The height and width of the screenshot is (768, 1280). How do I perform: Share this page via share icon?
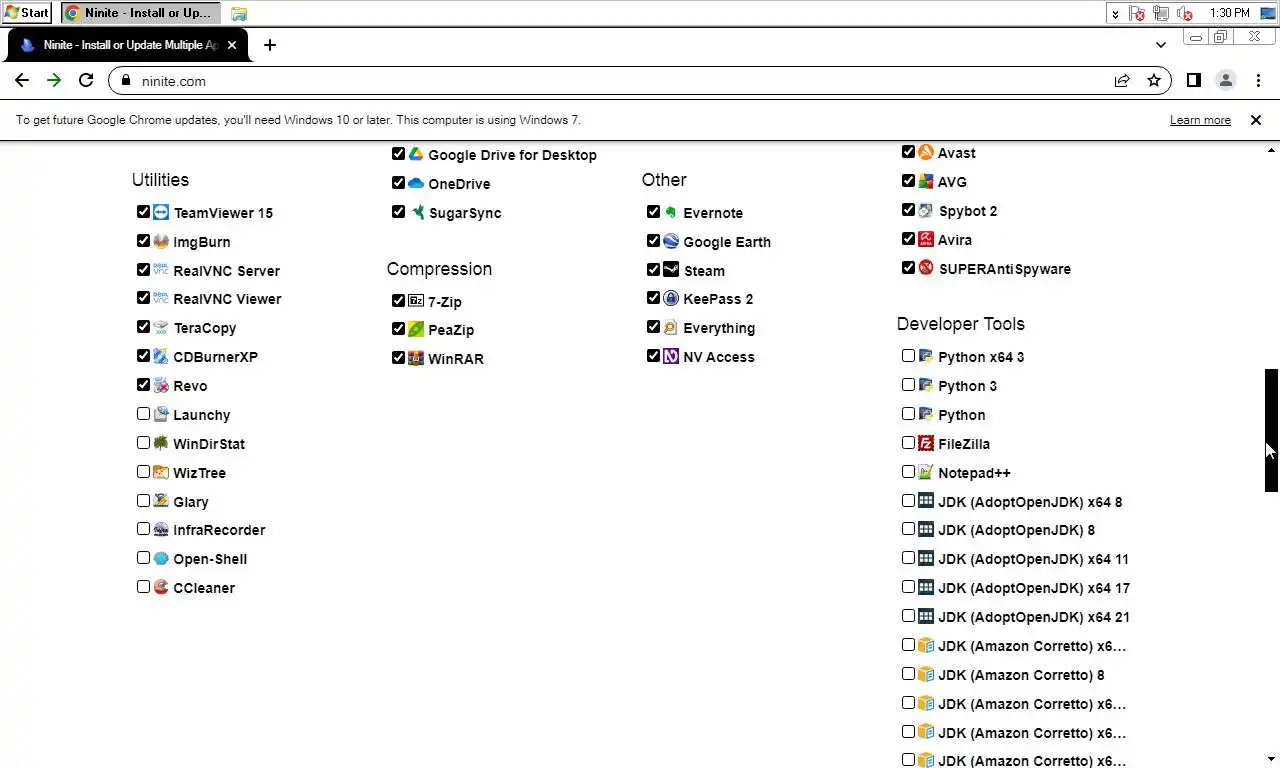pyautogui.click(x=1122, y=81)
